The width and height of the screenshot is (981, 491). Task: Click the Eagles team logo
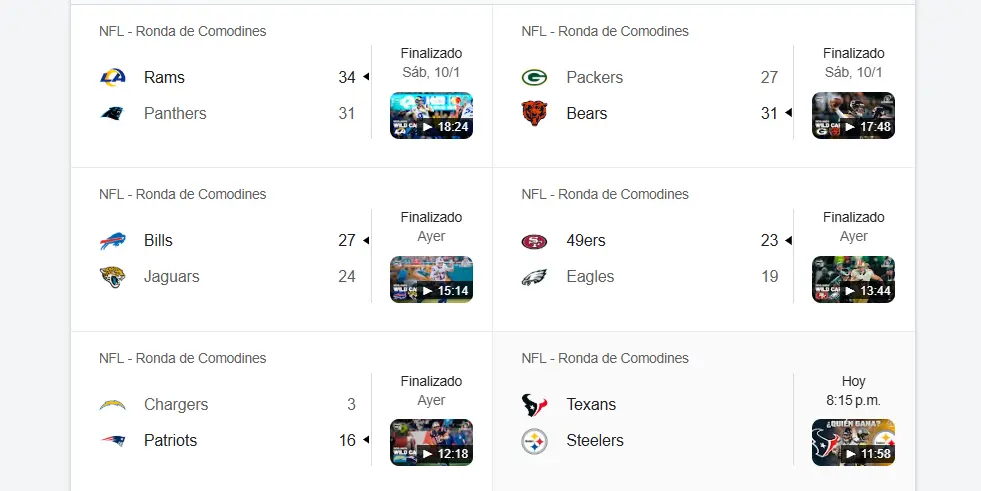pyautogui.click(x=535, y=276)
